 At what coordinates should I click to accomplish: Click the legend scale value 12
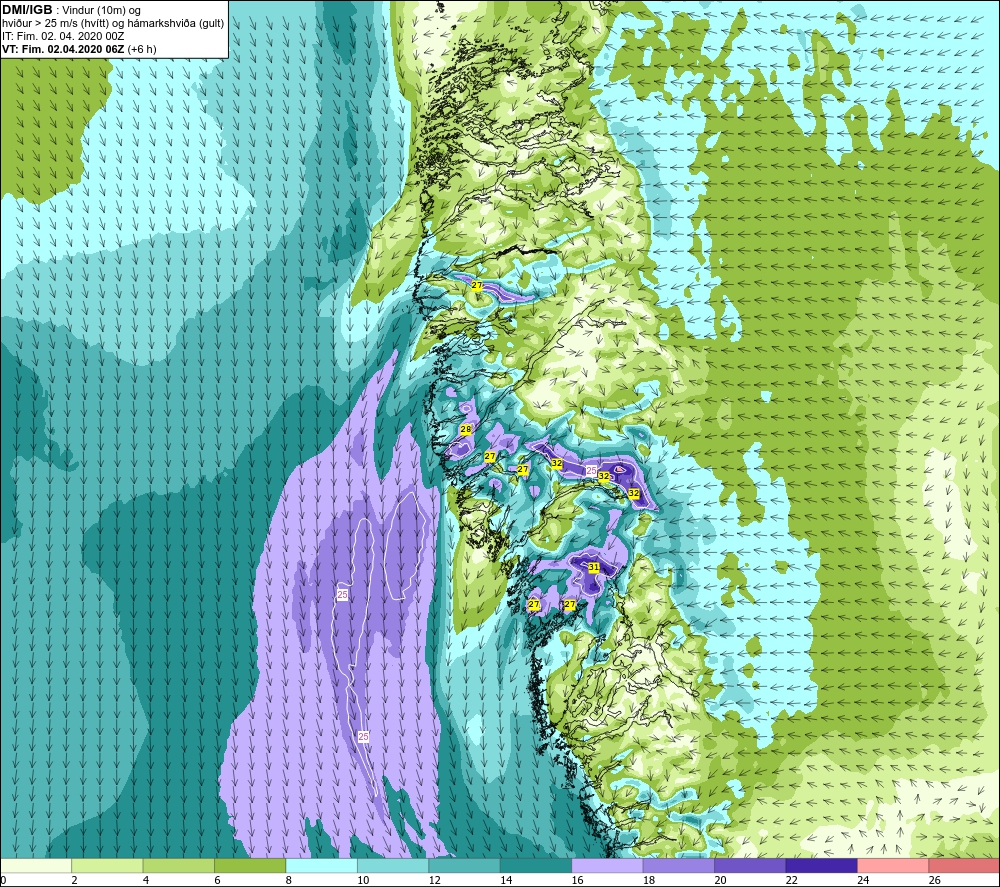tap(434, 880)
